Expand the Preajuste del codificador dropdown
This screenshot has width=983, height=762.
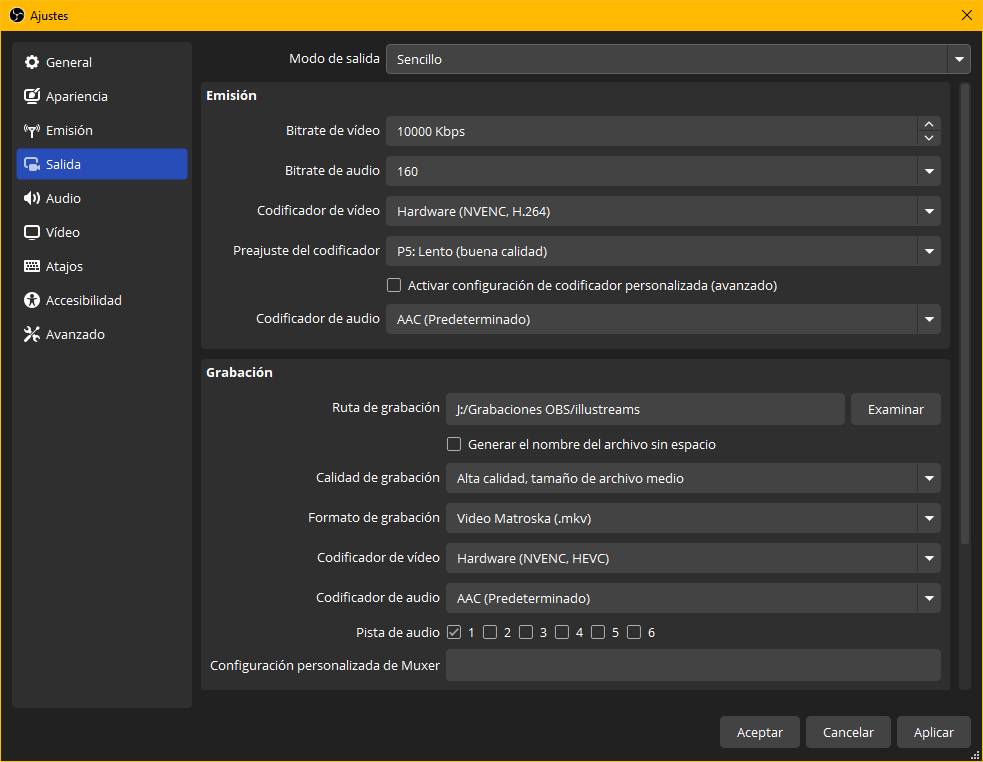663,251
